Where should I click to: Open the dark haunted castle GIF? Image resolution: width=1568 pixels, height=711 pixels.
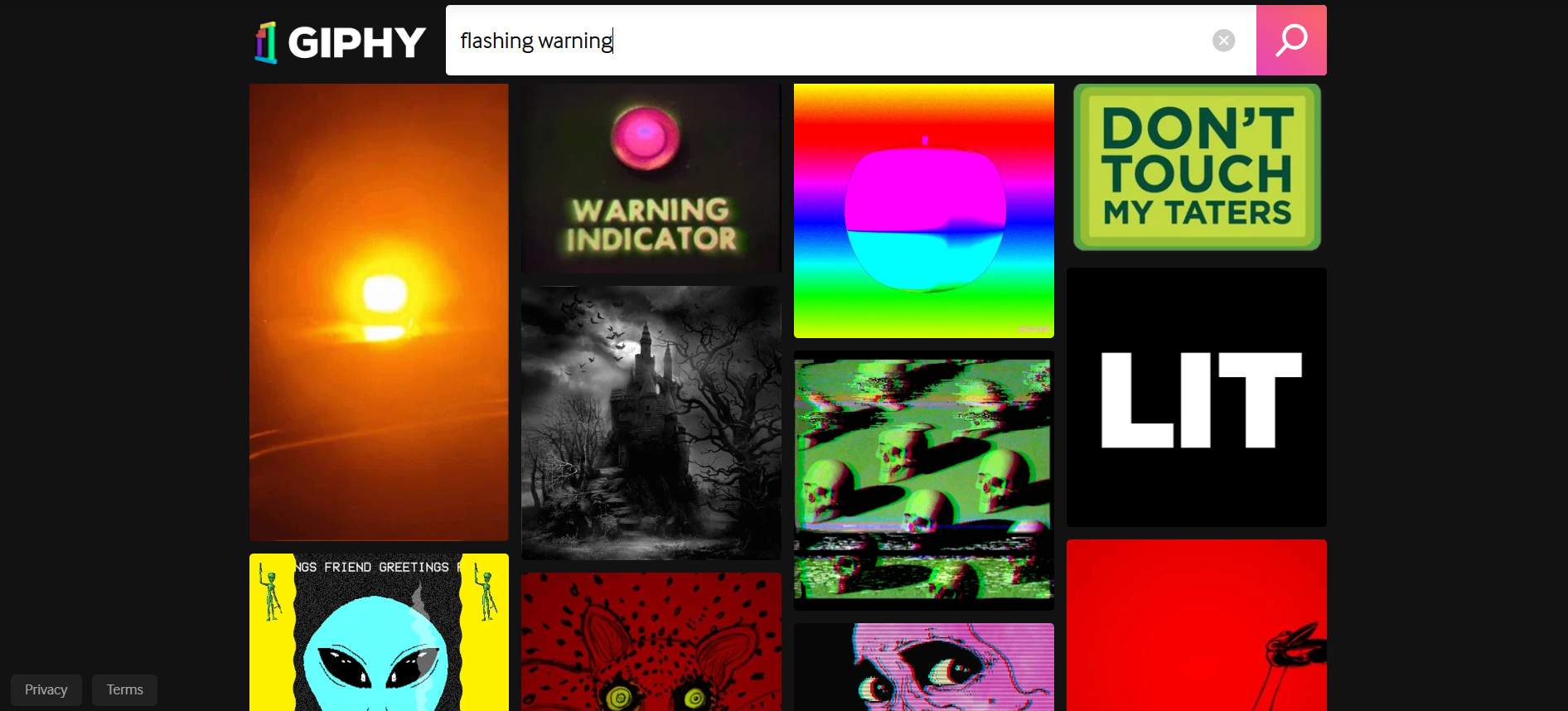click(x=651, y=423)
